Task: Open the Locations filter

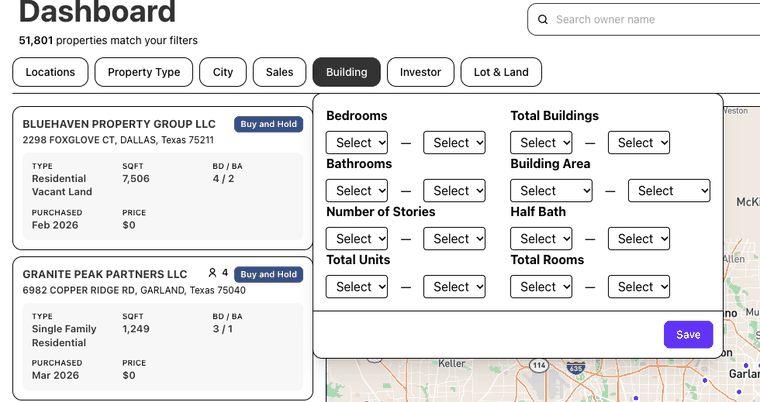Action: tap(50, 72)
